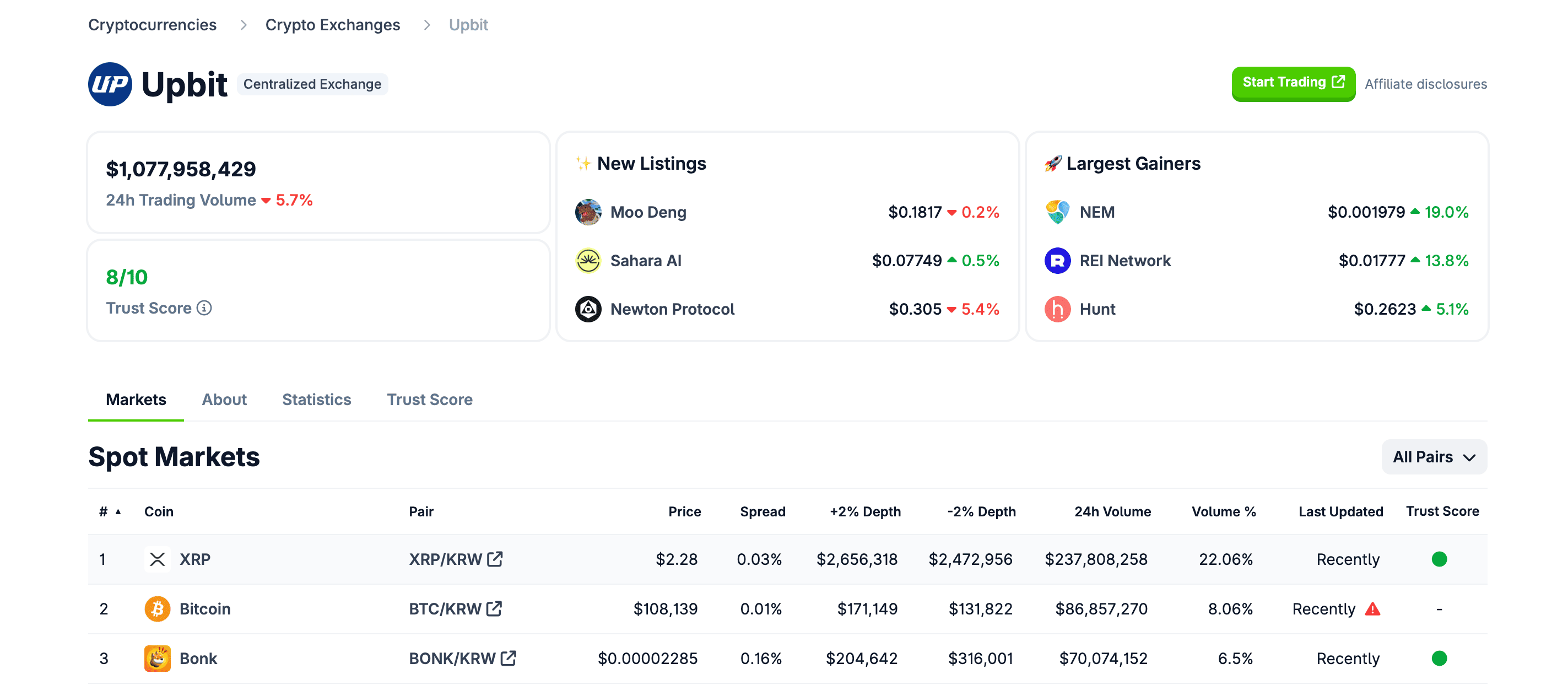This screenshot has width=1568, height=685.
Task: Click the green trust score dot for XRP
Action: (1439, 559)
